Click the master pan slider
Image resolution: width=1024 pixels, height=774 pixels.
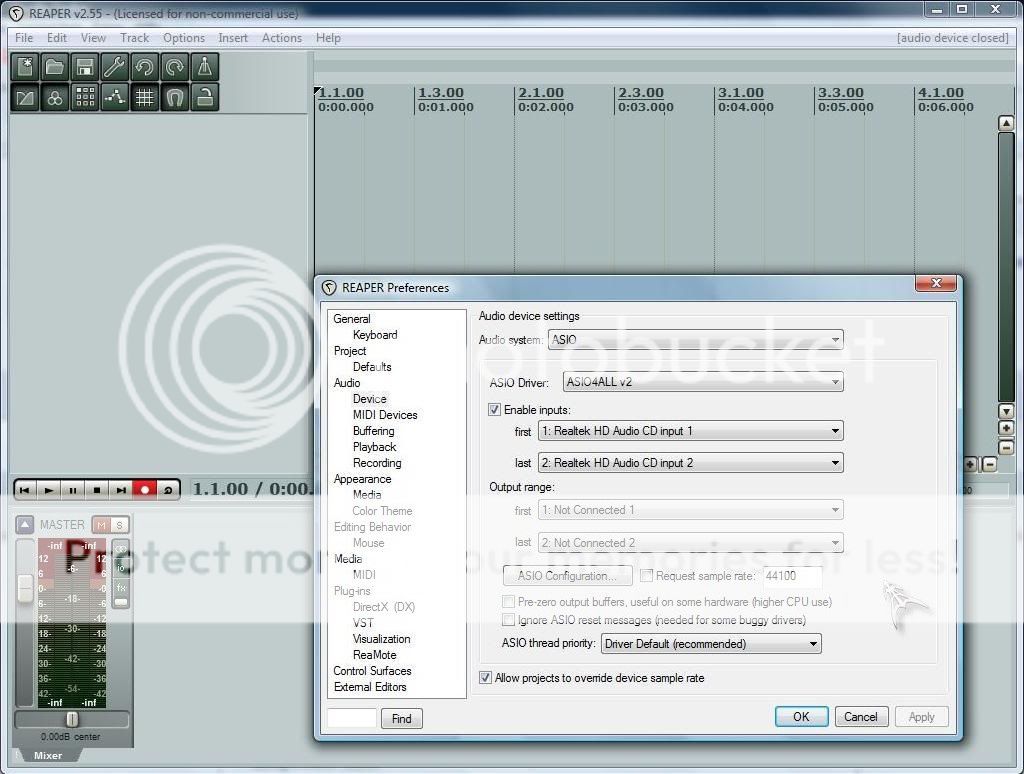click(x=72, y=719)
